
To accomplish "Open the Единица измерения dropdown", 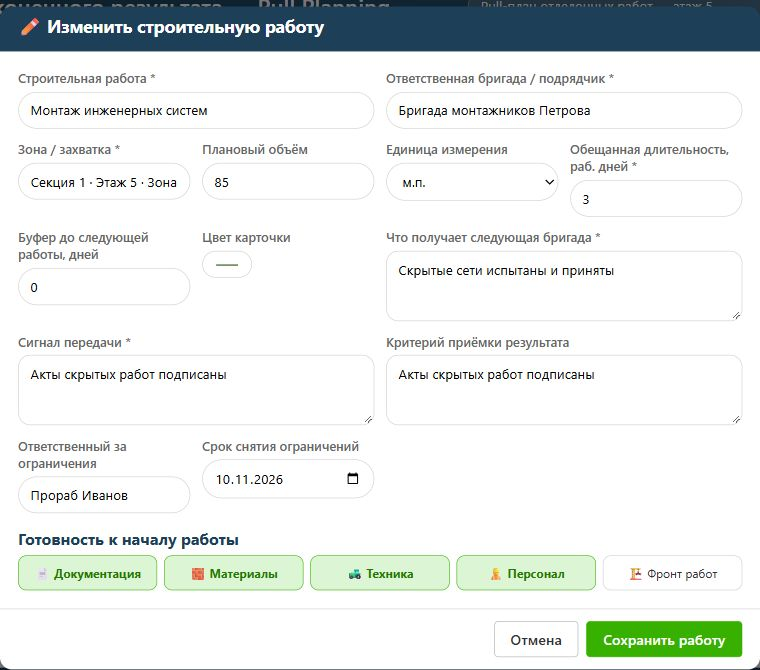I will [472, 182].
